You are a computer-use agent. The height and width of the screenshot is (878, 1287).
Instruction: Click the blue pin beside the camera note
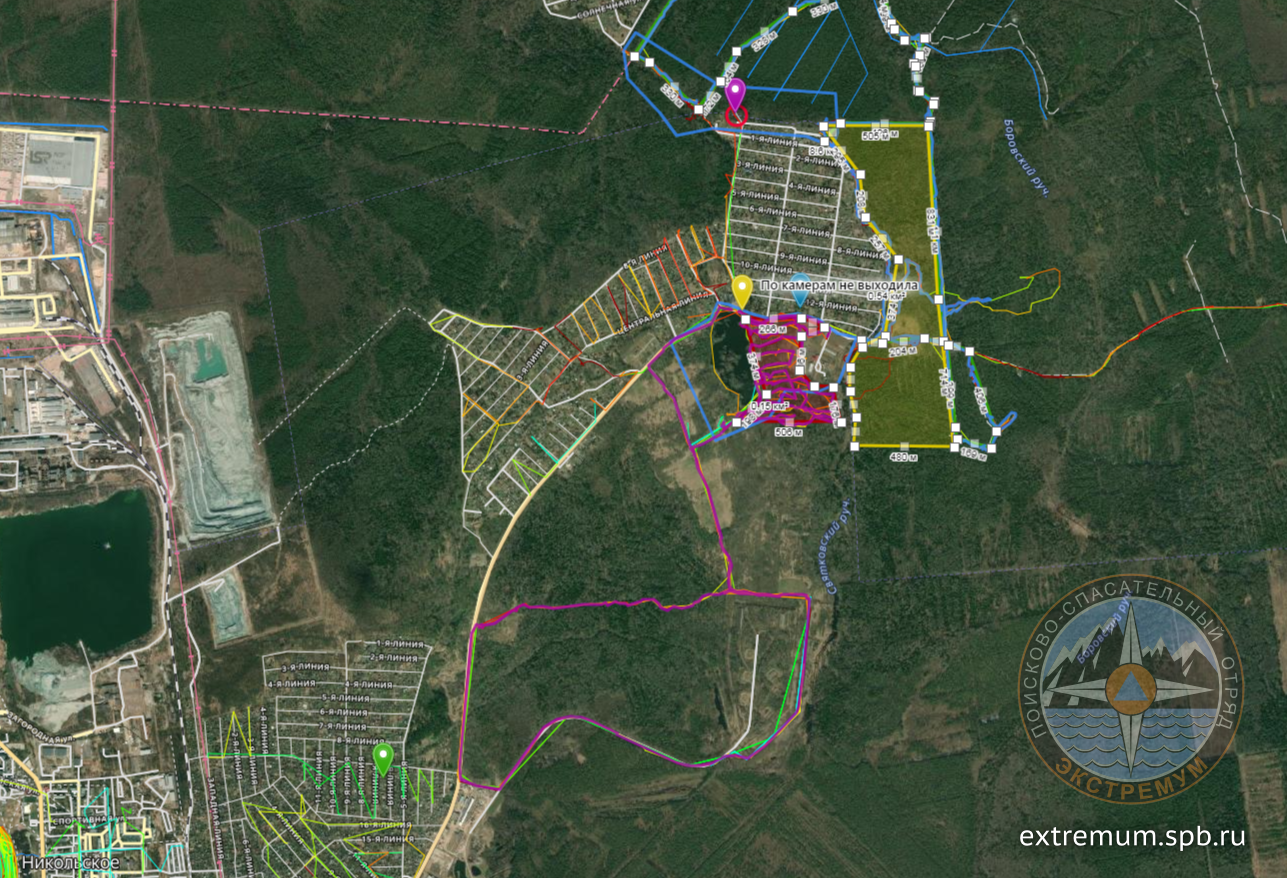[801, 285]
